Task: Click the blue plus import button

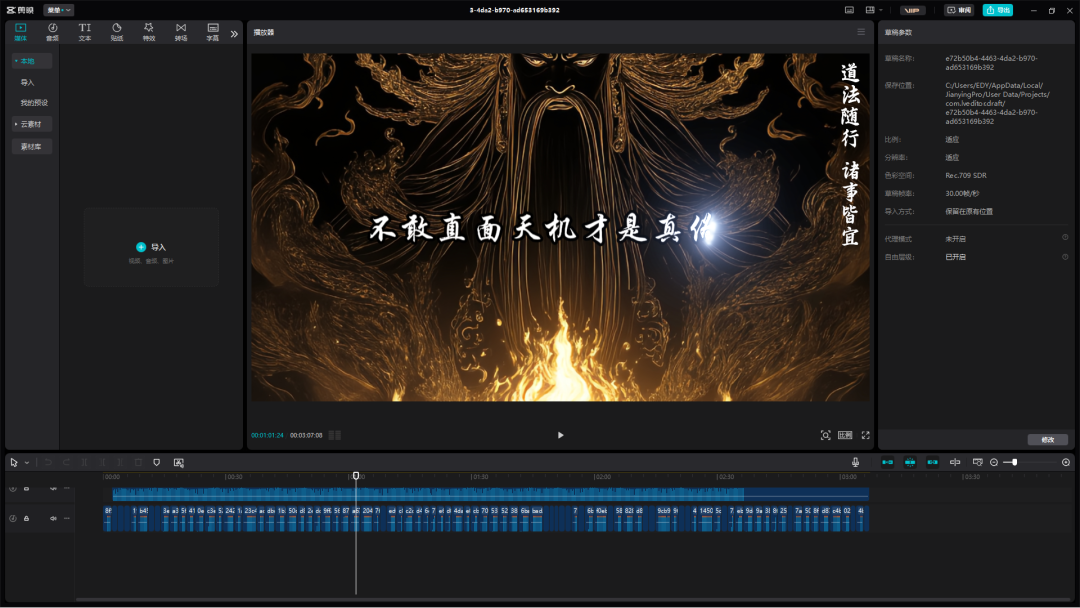Action: [x=141, y=247]
